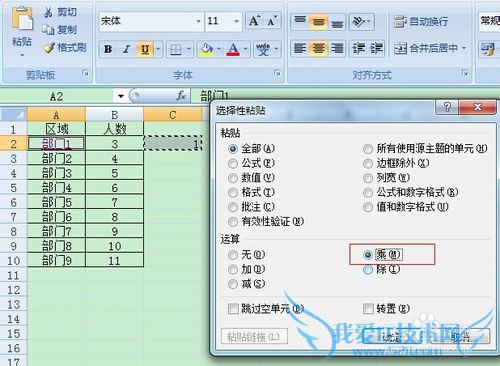The height and width of the screenshot is (366, 500).
Task: Expand the Alignment (对齐方式) group launcher
Action: click(x=465, y=73)
